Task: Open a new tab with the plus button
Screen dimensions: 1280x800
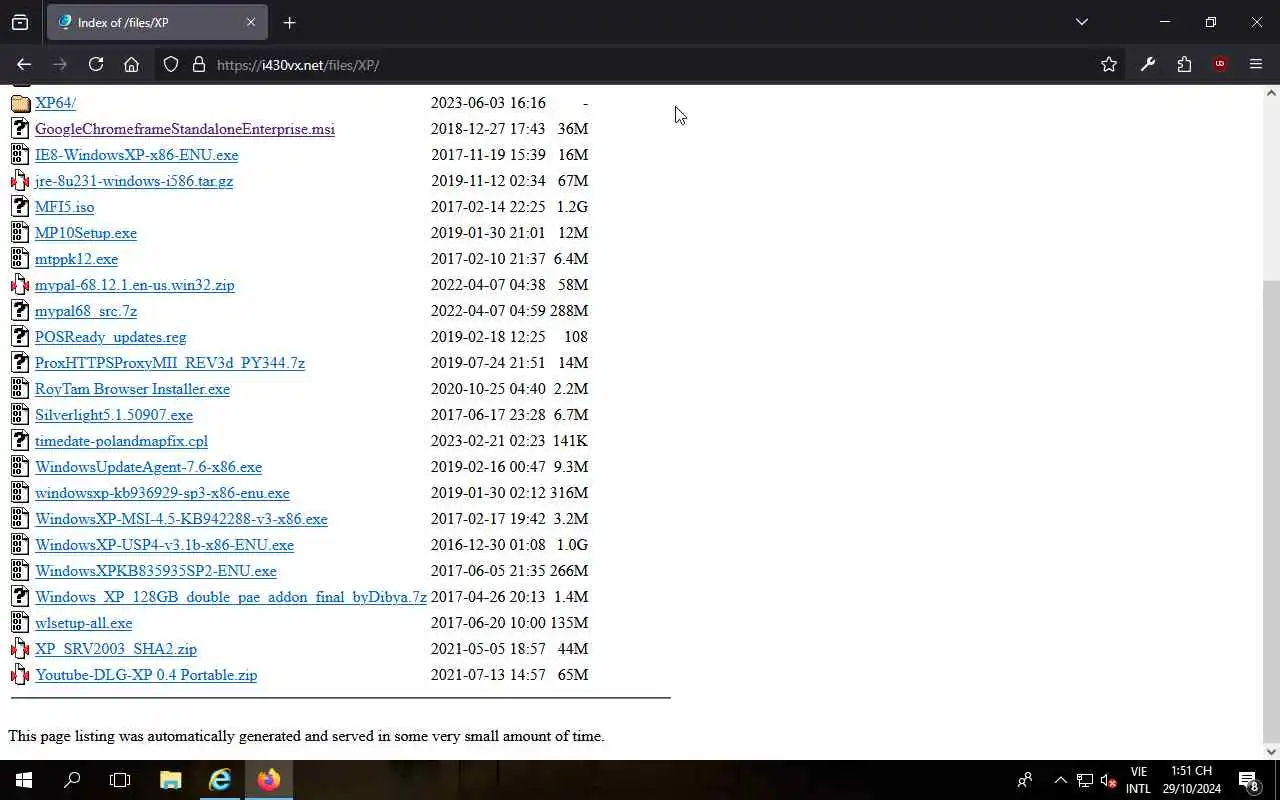Action: click(289, 22)
